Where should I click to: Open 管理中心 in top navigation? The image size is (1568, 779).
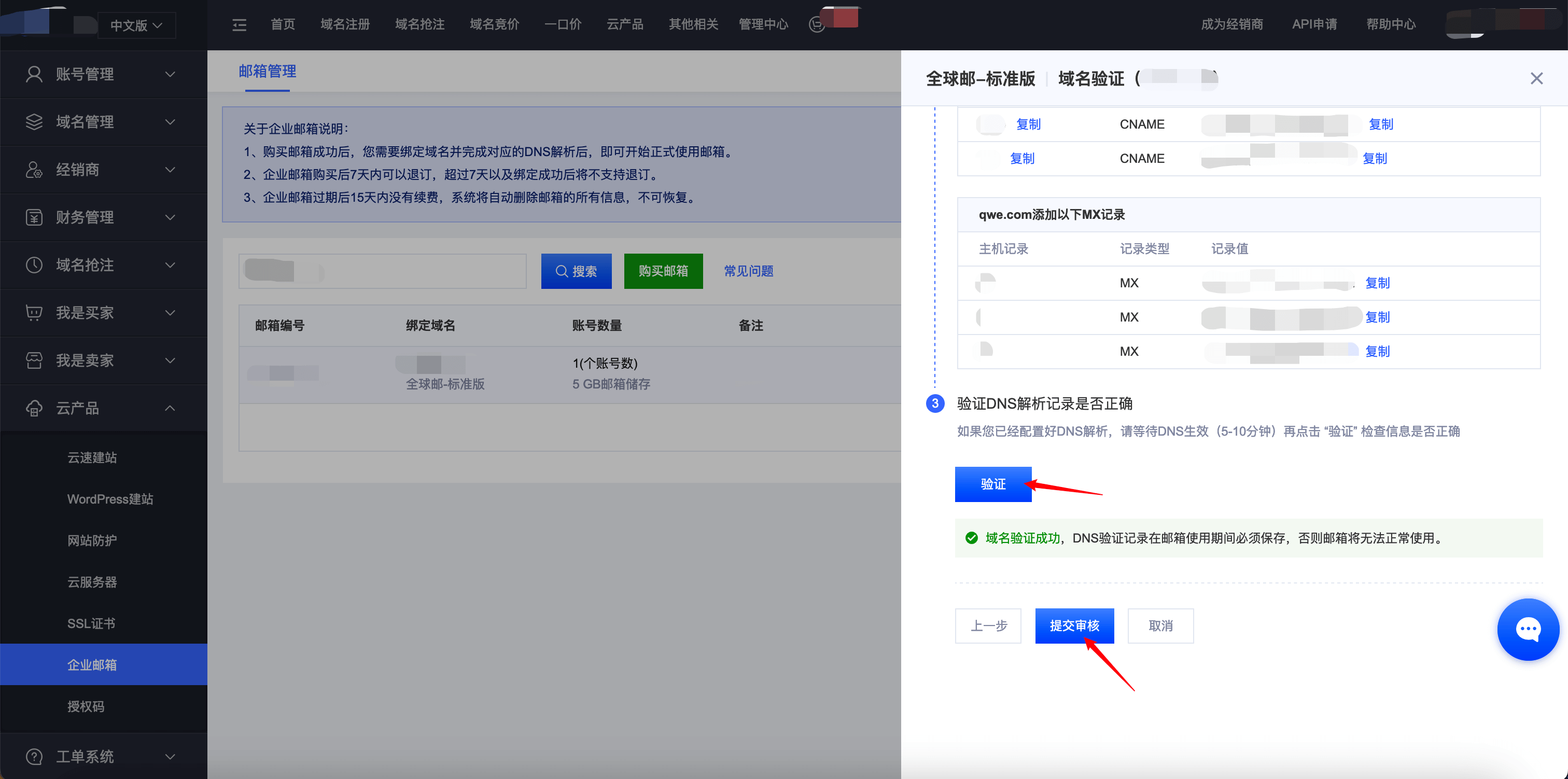[x=763, y=24]
